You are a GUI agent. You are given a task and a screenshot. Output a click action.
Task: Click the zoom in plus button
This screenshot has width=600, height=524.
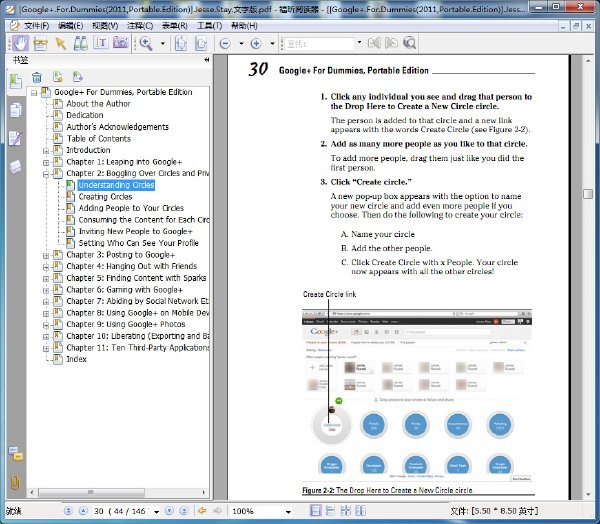tap(256, 43)
